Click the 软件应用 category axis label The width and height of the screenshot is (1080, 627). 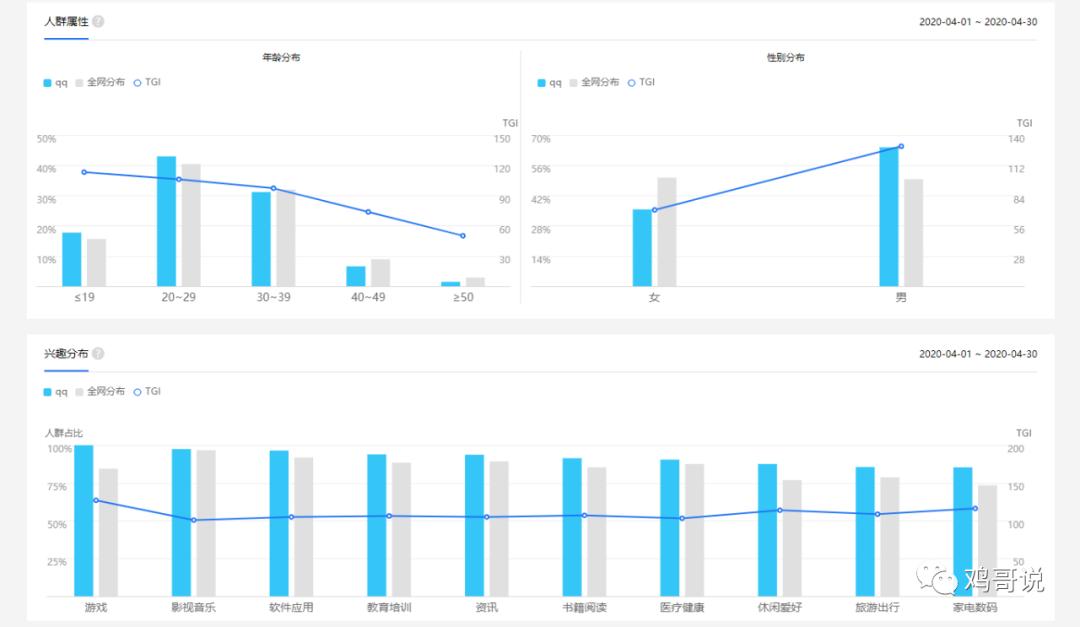(291, 607)
